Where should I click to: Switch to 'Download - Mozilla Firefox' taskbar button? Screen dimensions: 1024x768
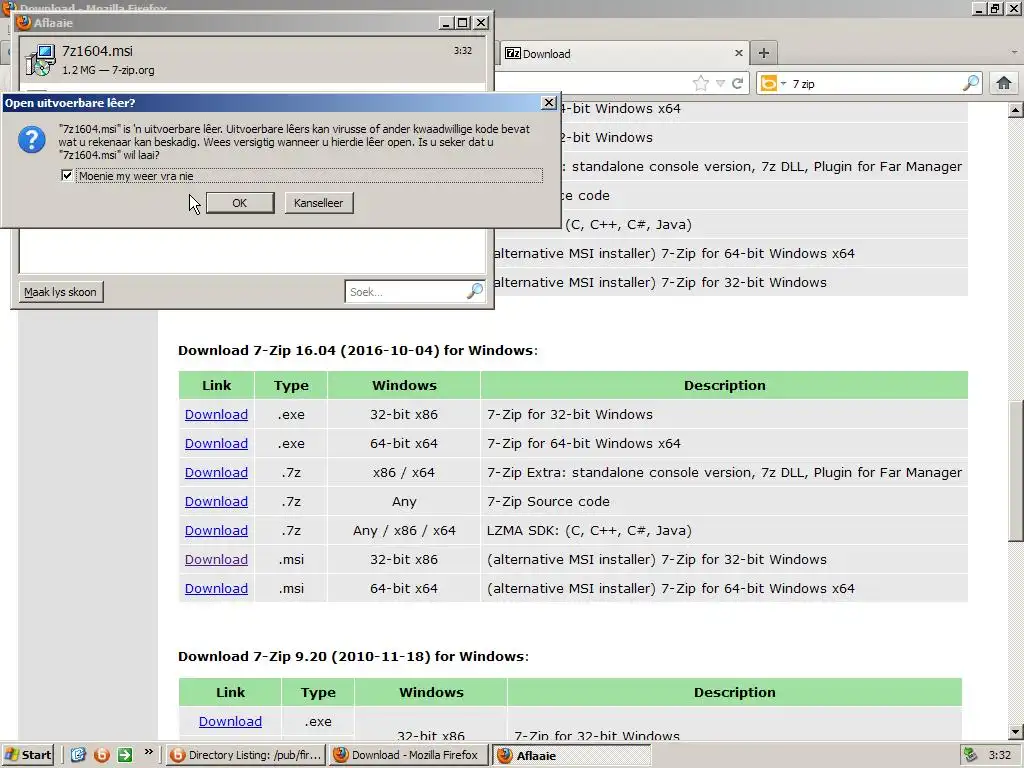pos(408,755)
